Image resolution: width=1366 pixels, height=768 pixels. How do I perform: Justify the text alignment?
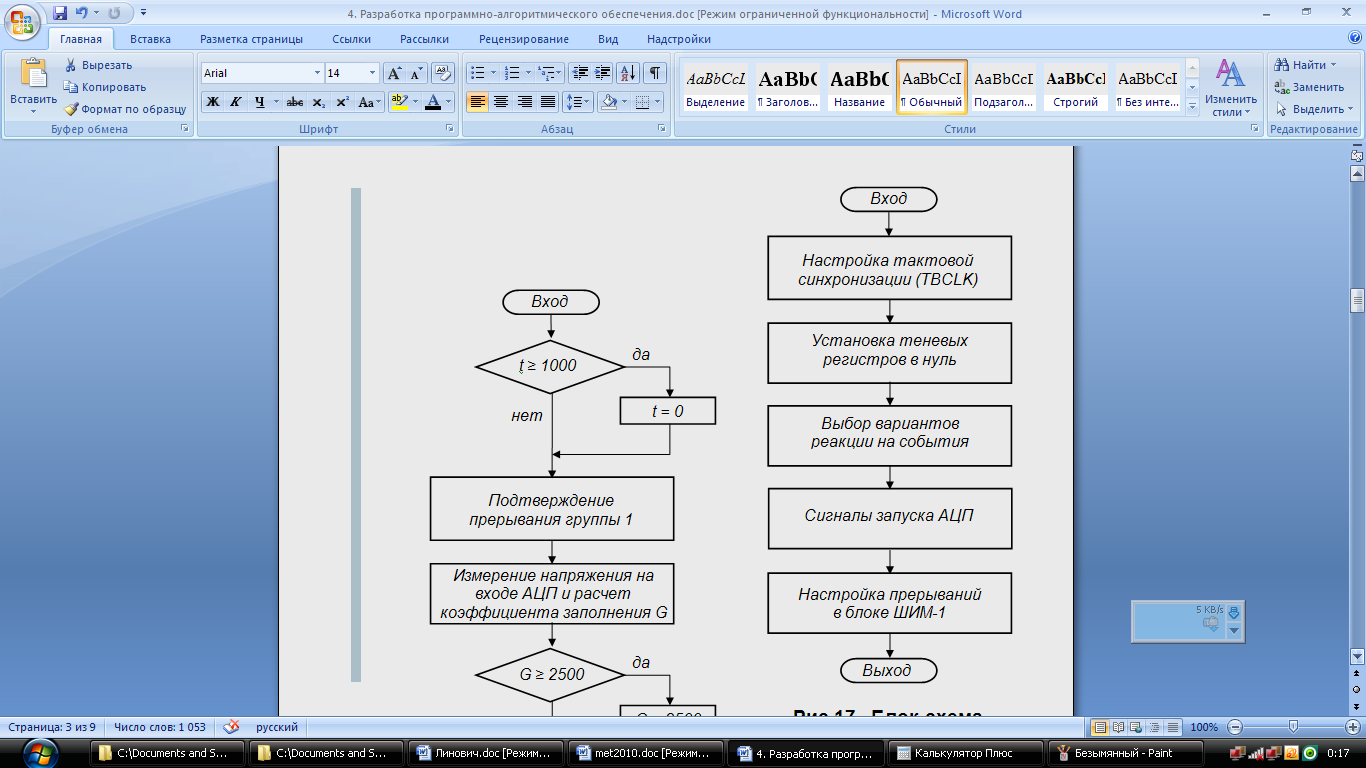click(x=548, y=102)
